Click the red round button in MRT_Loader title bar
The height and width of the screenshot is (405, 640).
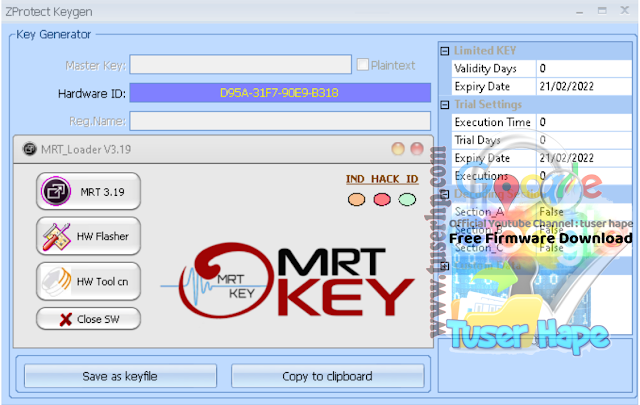[417, 149]
